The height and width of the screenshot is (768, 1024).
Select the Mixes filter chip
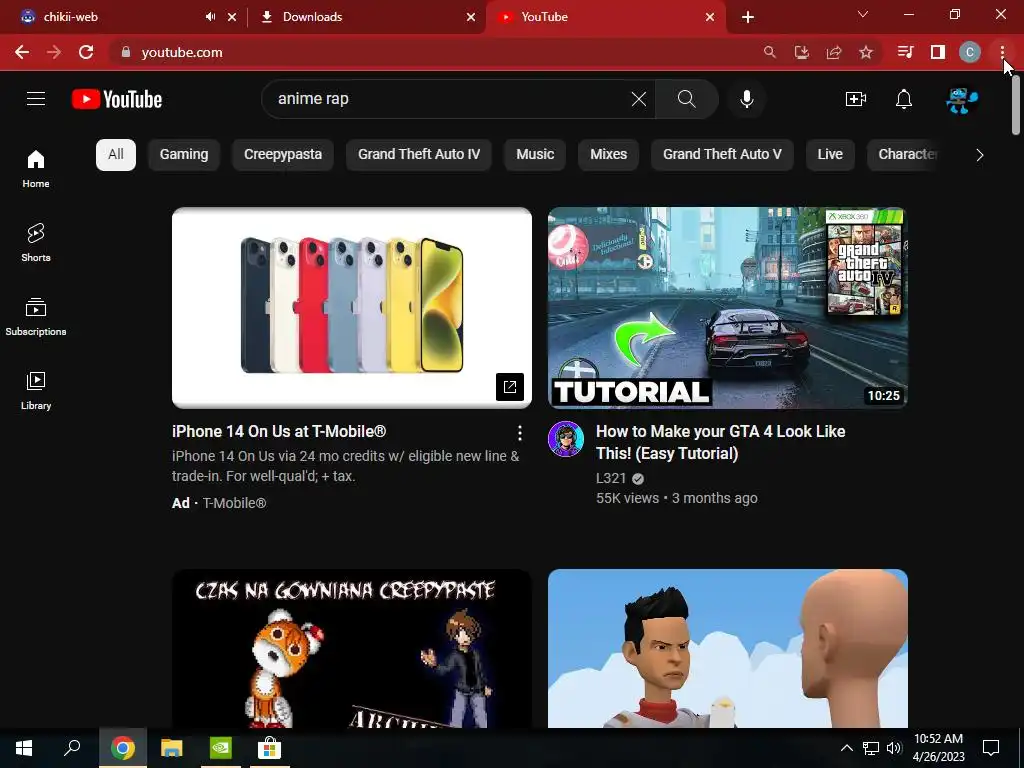[609, 155]
